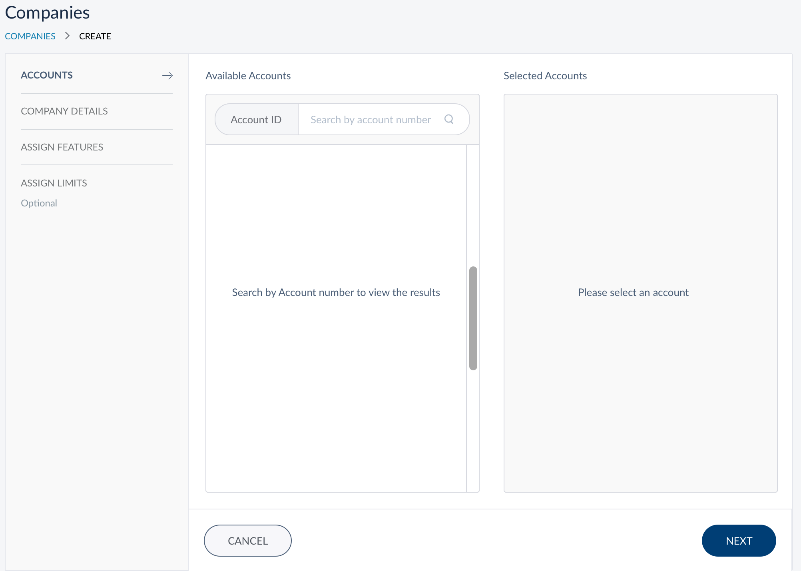Focus the Search by account number field
Image resolution: width=801 pixels, height=577 pixels.
coord(370,120)
